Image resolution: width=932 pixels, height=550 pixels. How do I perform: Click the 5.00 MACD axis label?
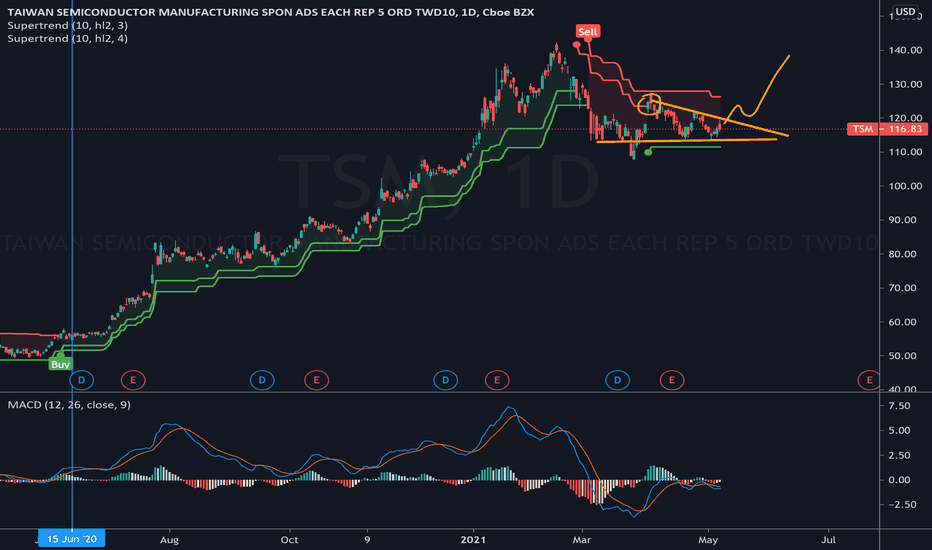click(x=899, y=430)
